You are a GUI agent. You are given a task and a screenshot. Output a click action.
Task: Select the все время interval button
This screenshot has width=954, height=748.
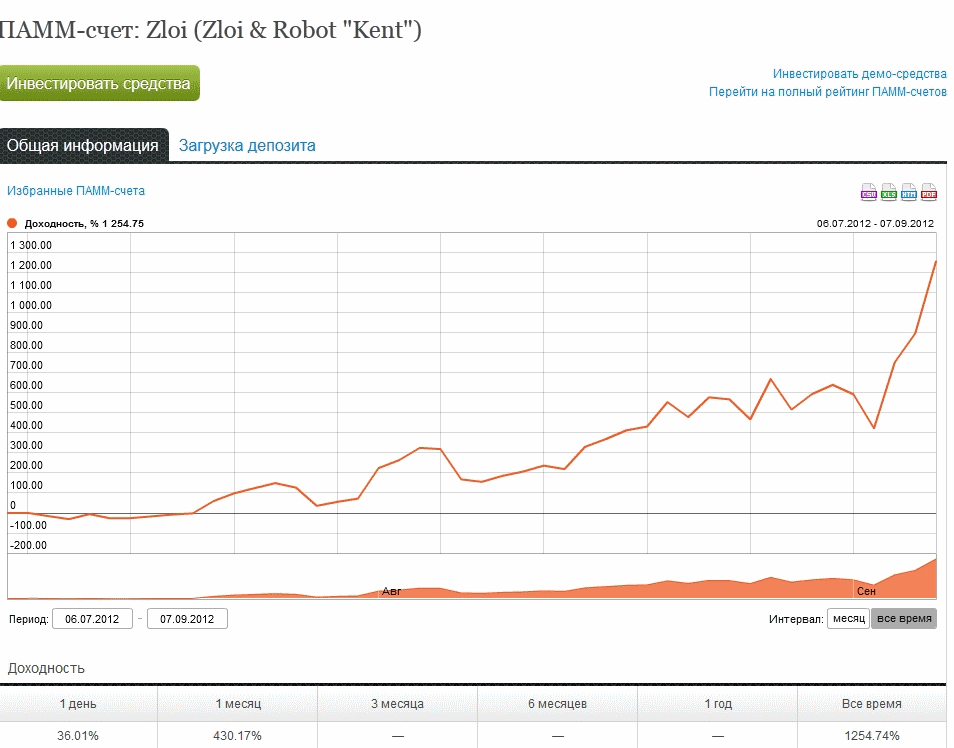pos(904,619)
